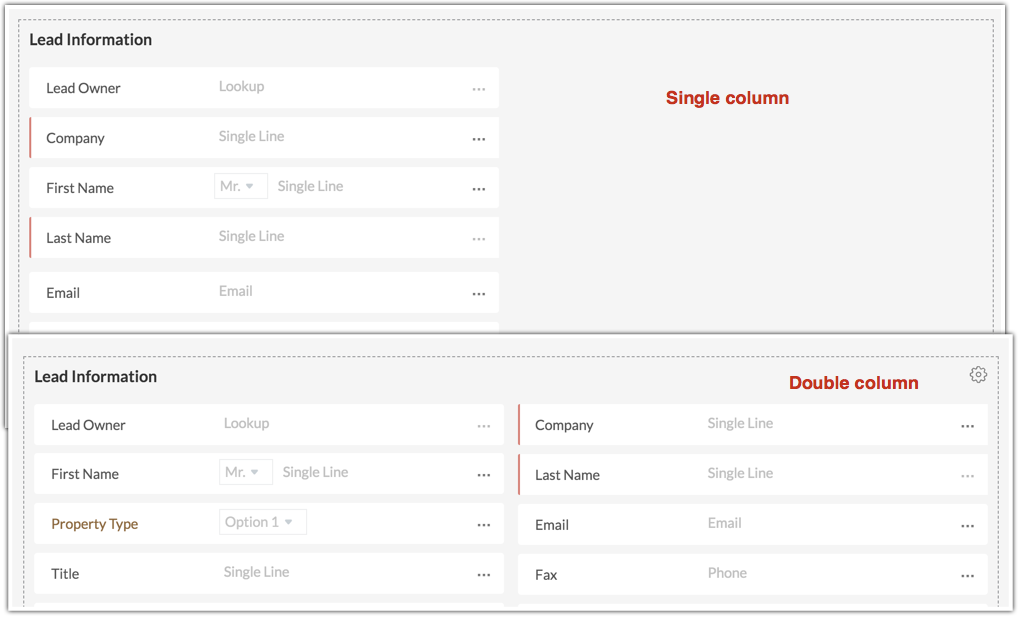Select the Email label in single column layout
The image size is (1027, 620).
63,293
